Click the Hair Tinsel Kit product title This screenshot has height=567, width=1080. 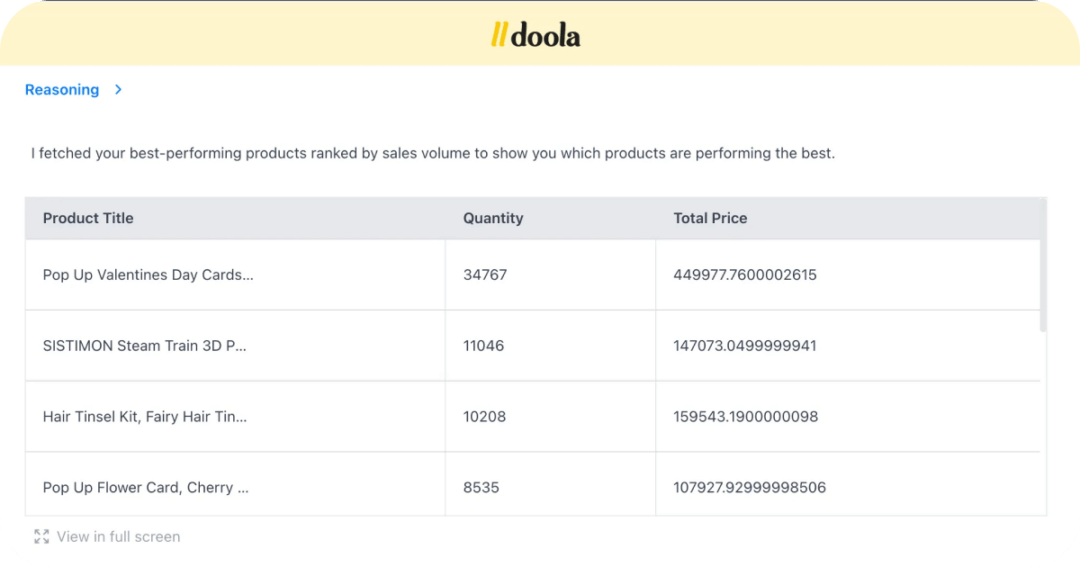coord(144,417)
